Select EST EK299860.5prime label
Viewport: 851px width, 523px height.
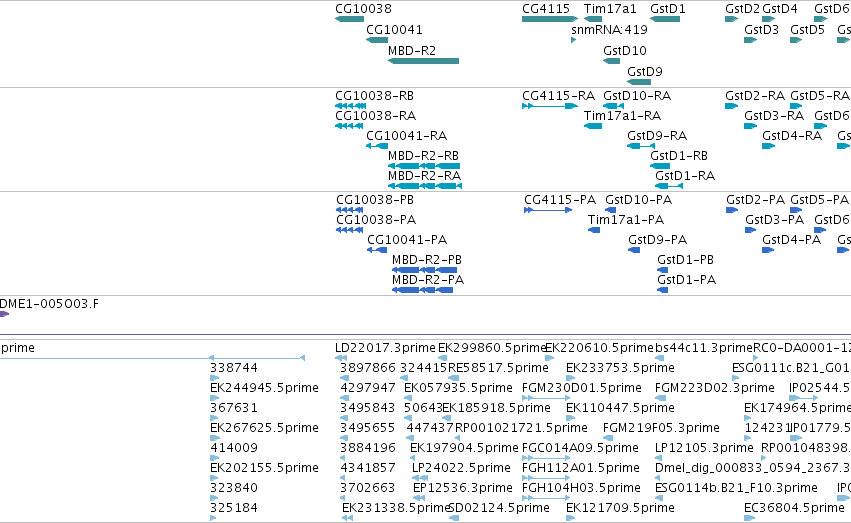492,348
